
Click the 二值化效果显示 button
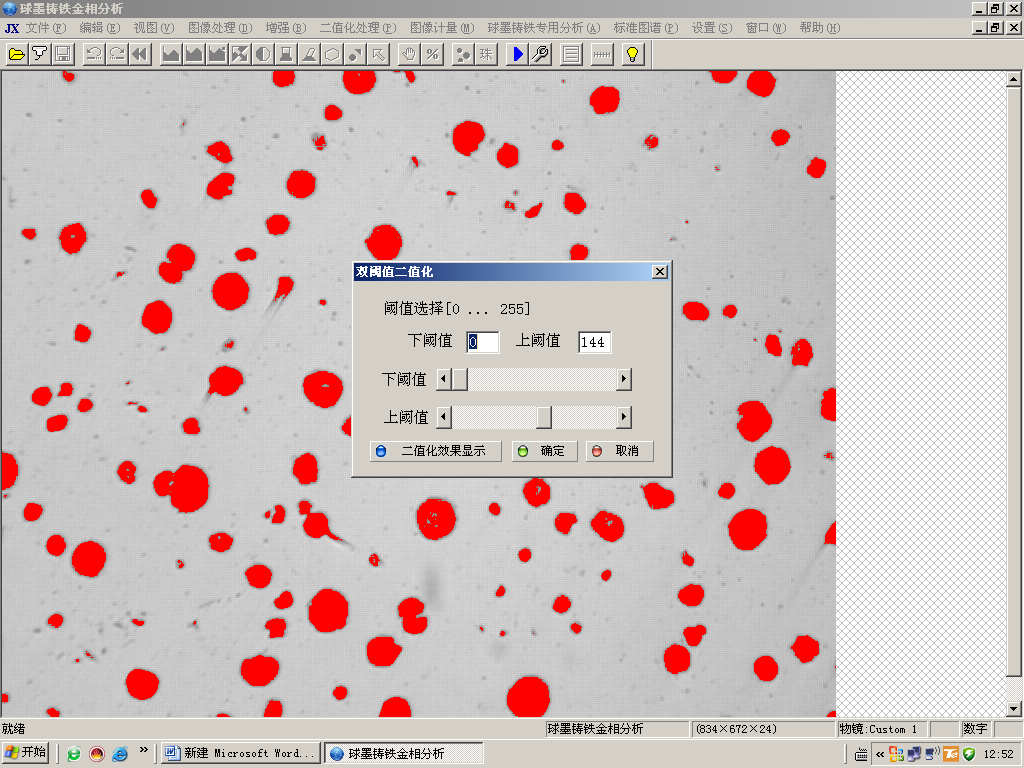pos(435,451)
